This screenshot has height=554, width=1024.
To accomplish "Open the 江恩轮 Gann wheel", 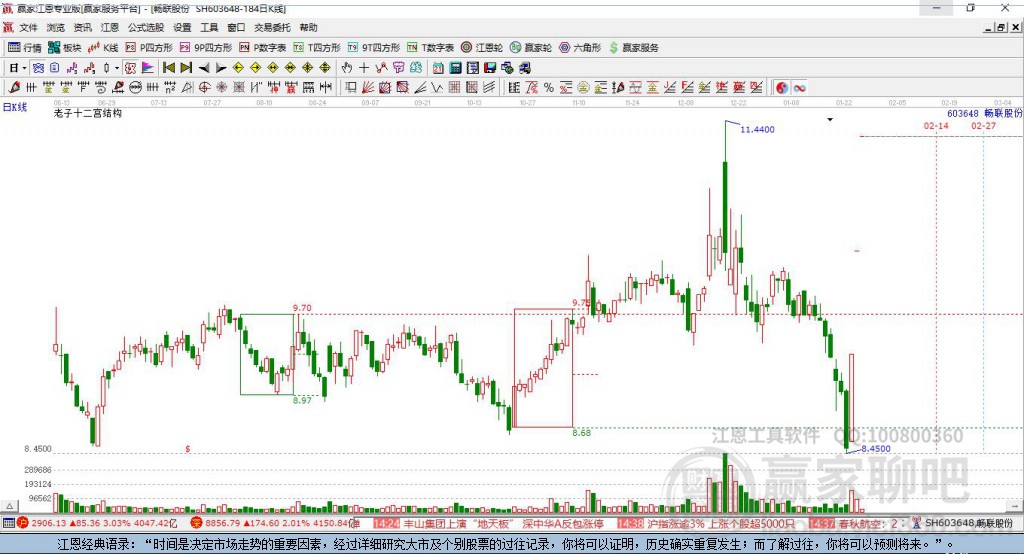I will 482,48.
